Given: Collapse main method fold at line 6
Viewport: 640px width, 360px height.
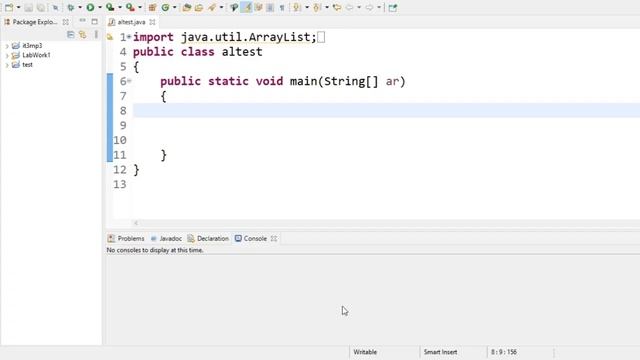Looking at the screenshot, I should pyautogui.click(x=129, y=81).
